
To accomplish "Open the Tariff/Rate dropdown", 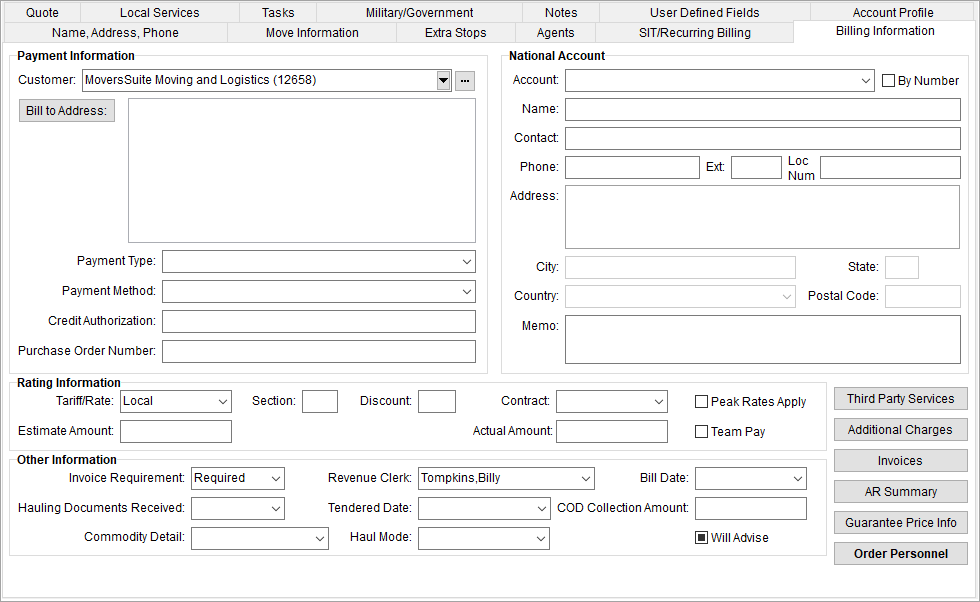I will pos(224,401).
